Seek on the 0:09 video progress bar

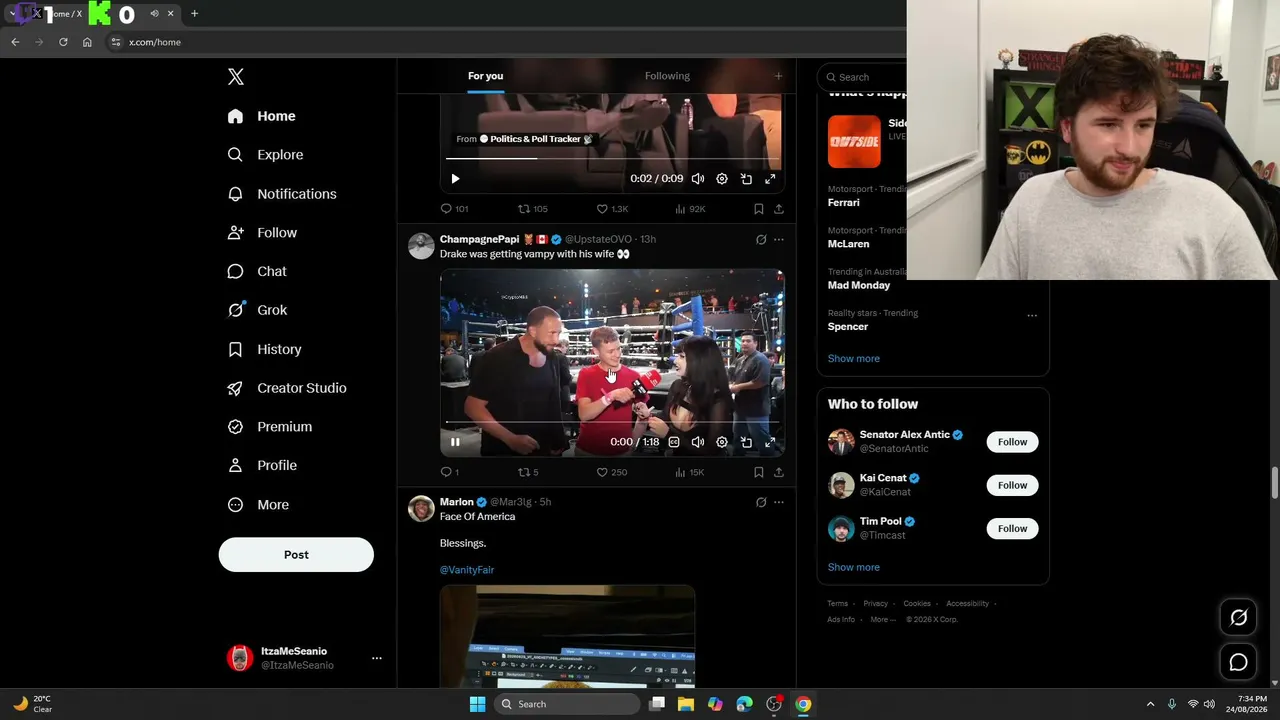(612, 158)
